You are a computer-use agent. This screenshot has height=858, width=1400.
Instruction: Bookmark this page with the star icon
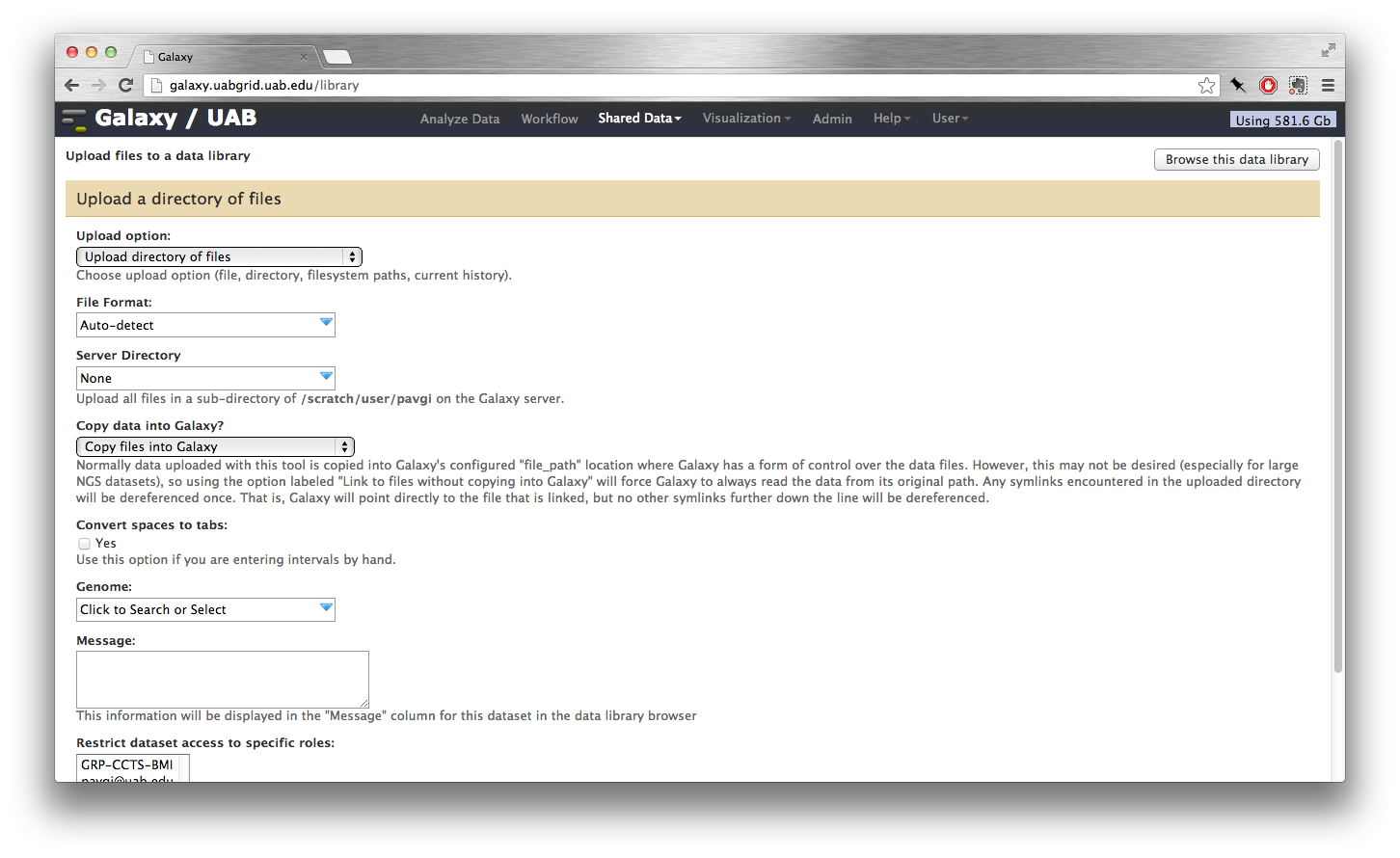[x=1206, y=86]
